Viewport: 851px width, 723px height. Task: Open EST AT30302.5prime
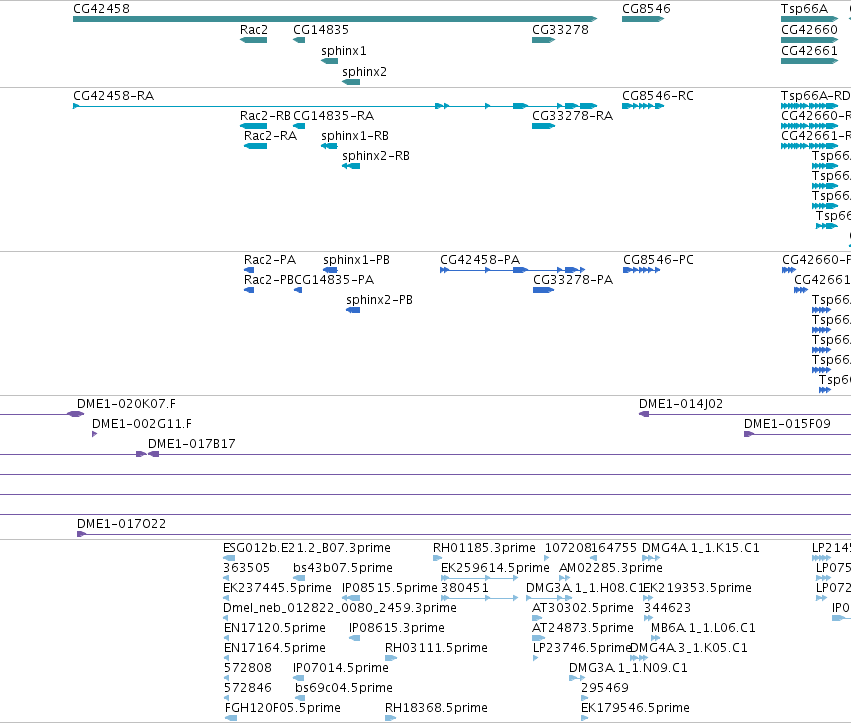[x=582, y=608]
